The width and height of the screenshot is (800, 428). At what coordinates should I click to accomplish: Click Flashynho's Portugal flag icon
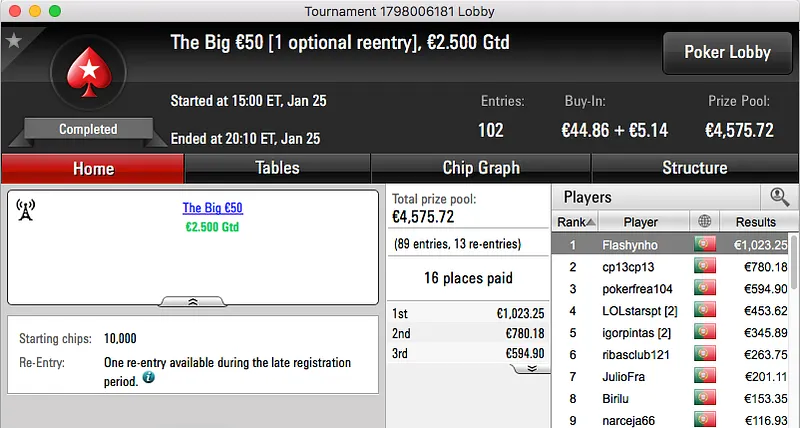click(x=704, y=244)
